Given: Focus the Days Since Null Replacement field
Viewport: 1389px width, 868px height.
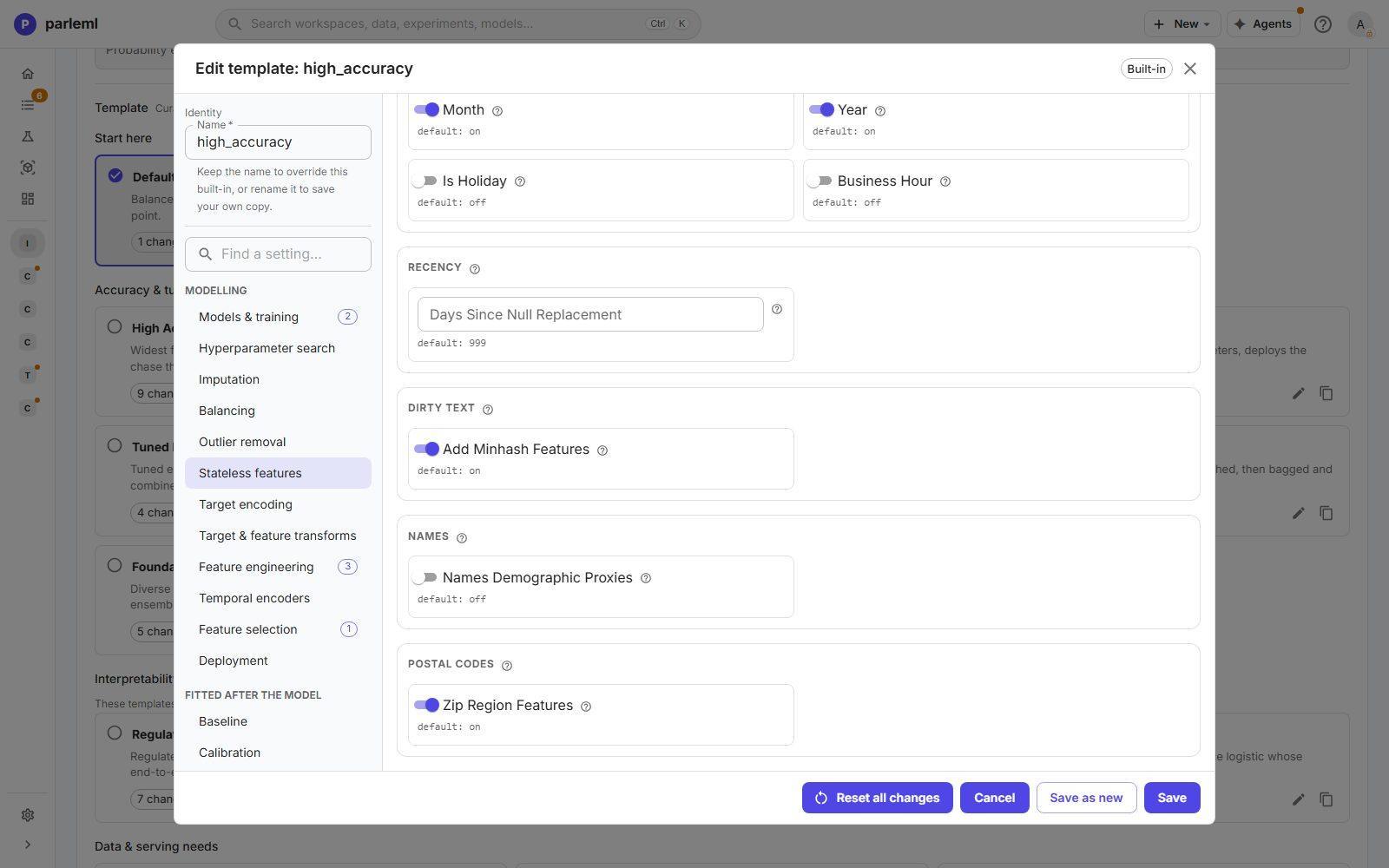Looking at the screenshot, I should click(x=590, y=314).
